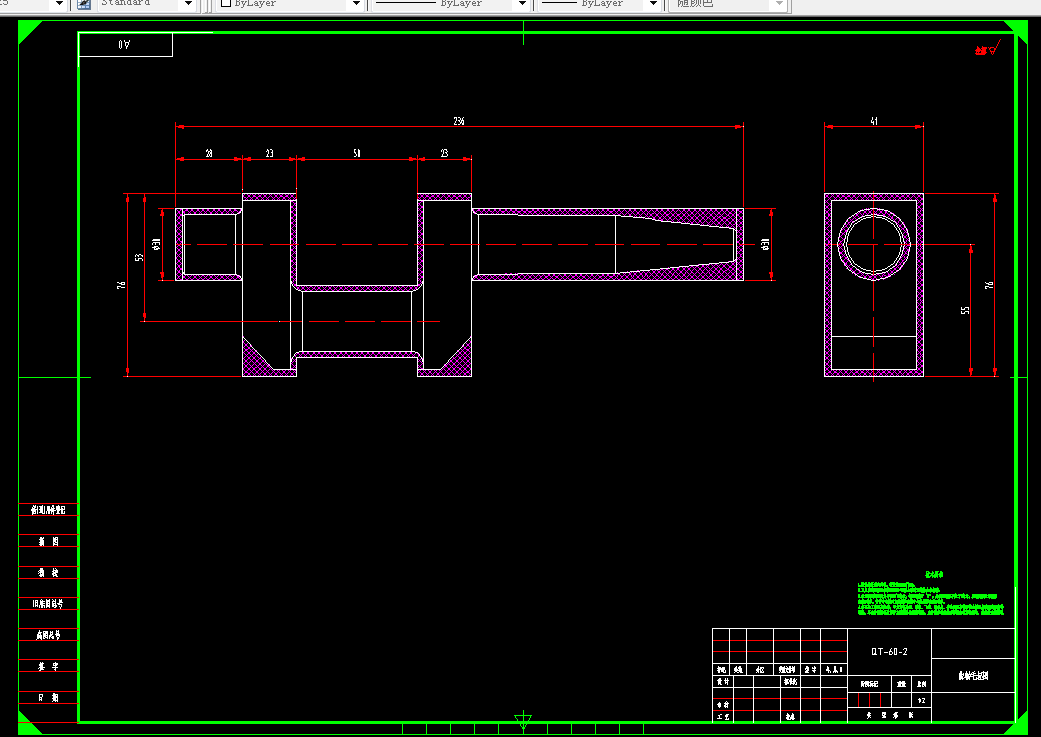
Task: Click the 签字 cell in the left column
Action: 48,667
